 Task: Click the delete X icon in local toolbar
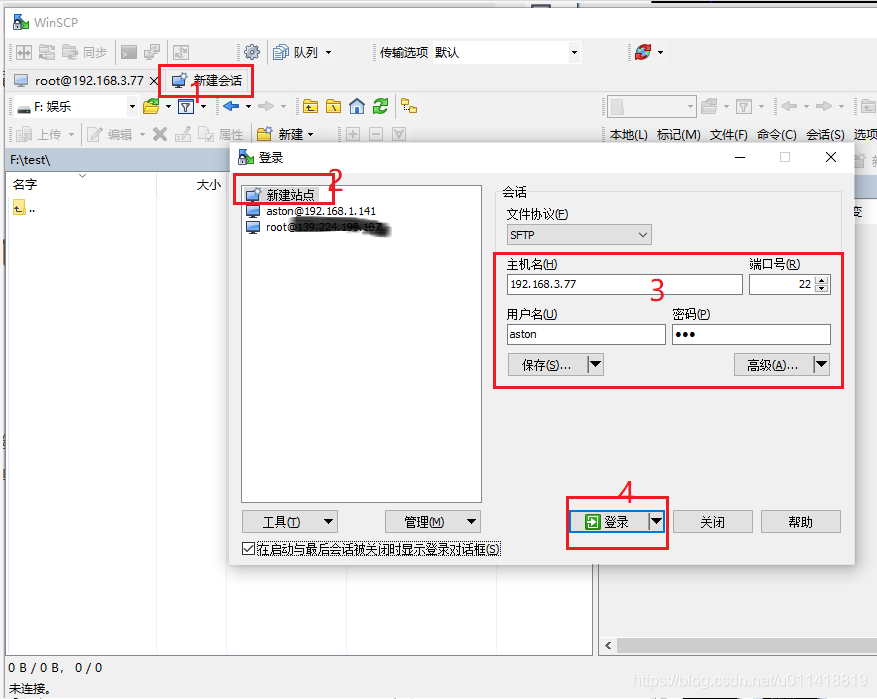[x=160, y=134]
